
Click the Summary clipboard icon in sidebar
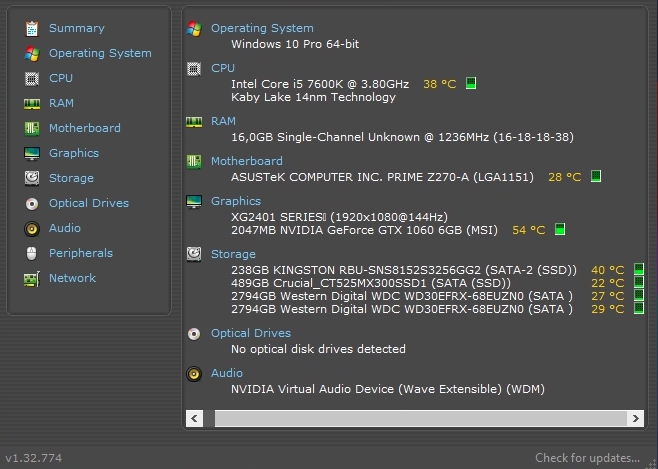coord(32,29)
